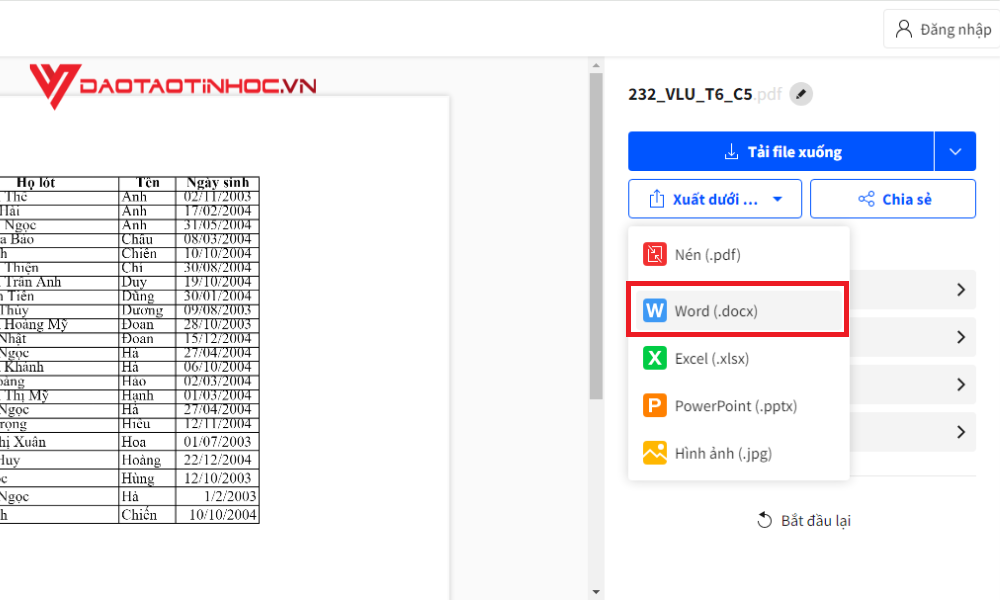Select the Word (.docx) export icon
This screenshot has width=1000, height=600.
coord(656,310)
